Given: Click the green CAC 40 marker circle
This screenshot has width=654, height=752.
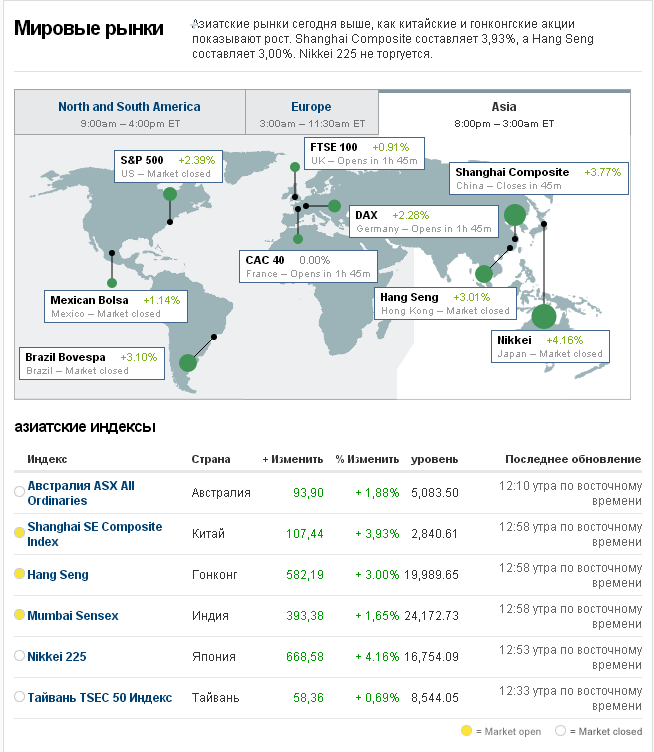Looking at the screenshot, I should [x=298, y=239].
